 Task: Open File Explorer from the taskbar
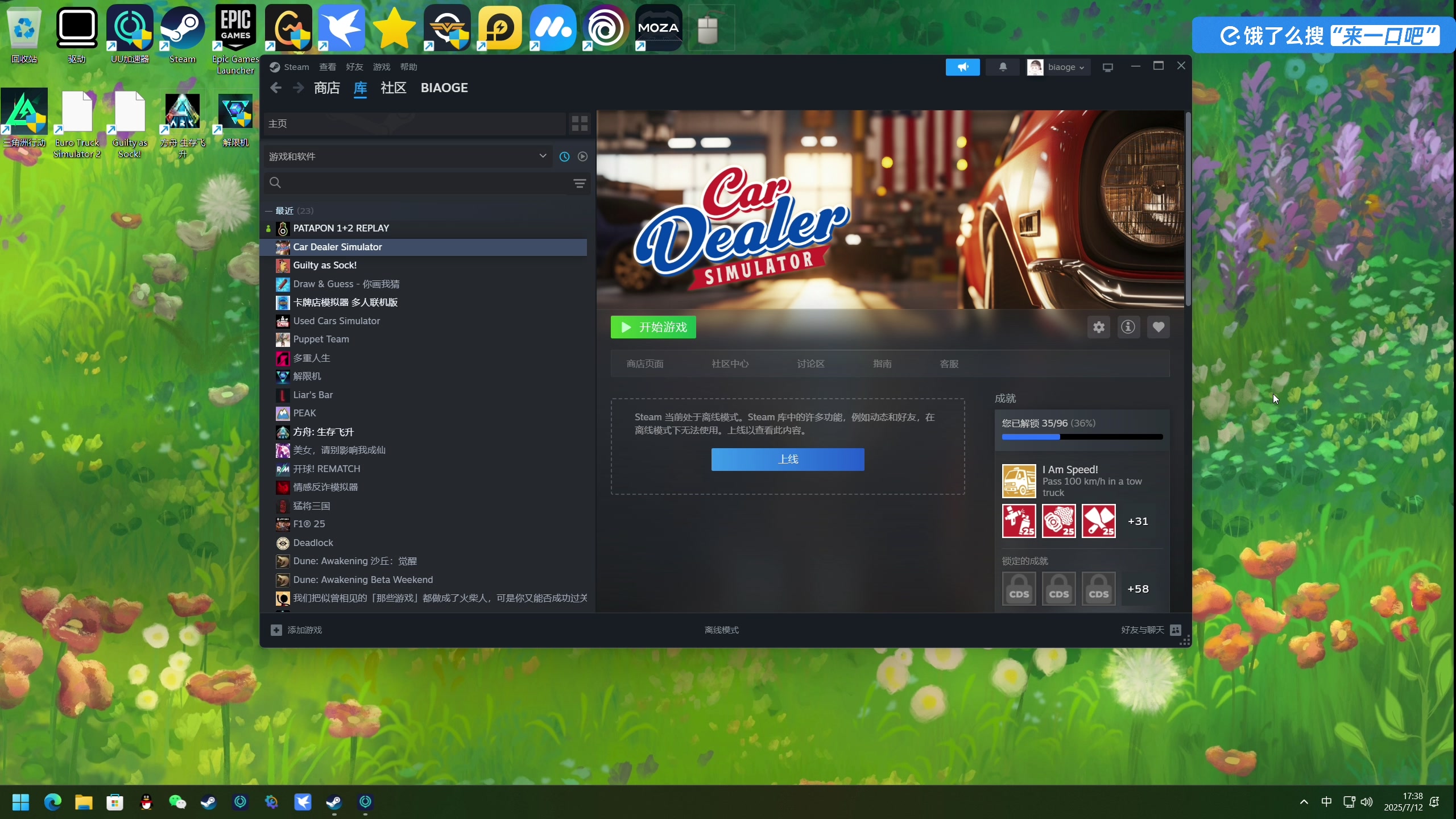click(x=84, y=802)
